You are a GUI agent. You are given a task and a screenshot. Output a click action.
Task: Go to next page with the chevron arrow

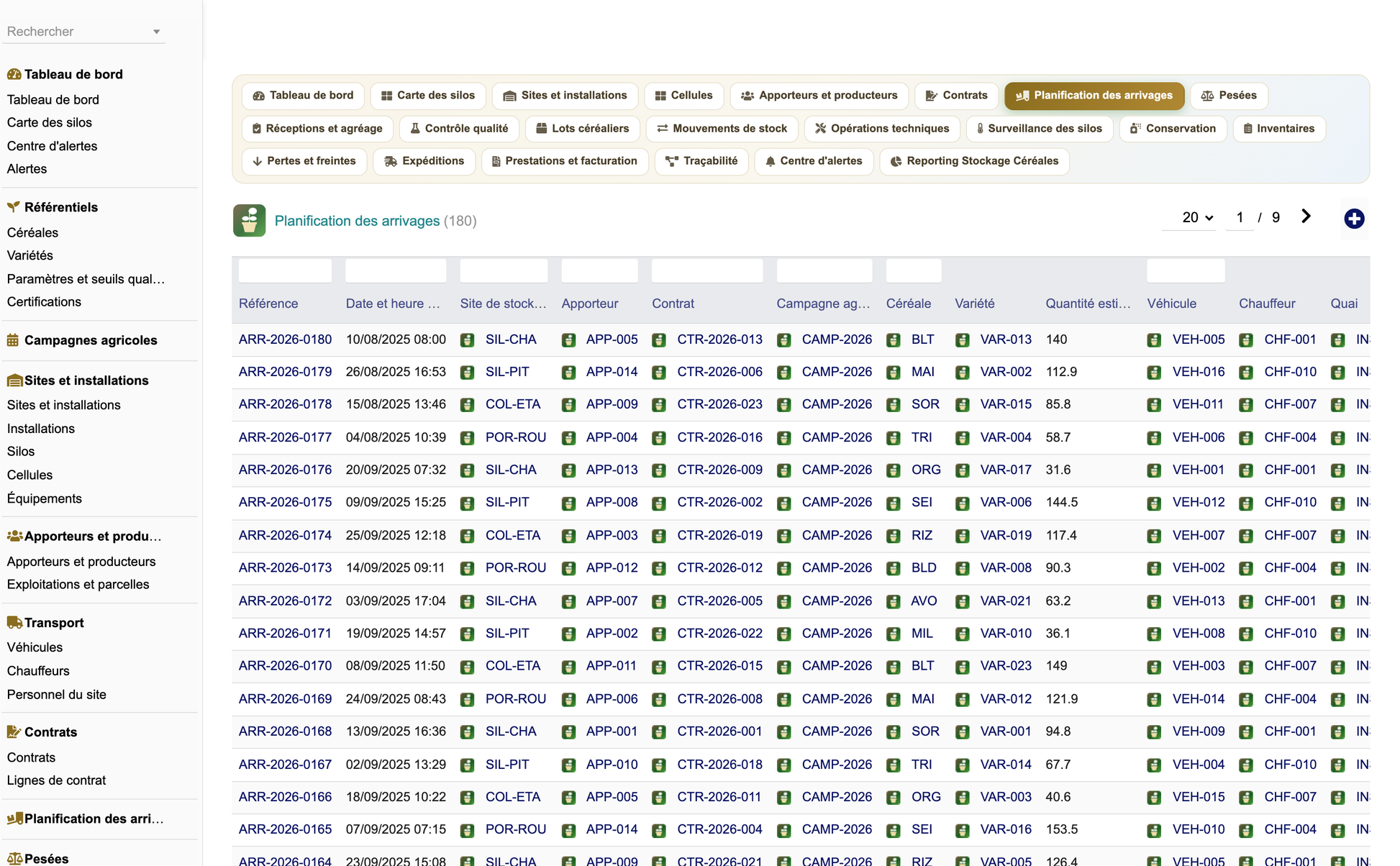[1306, 216]
